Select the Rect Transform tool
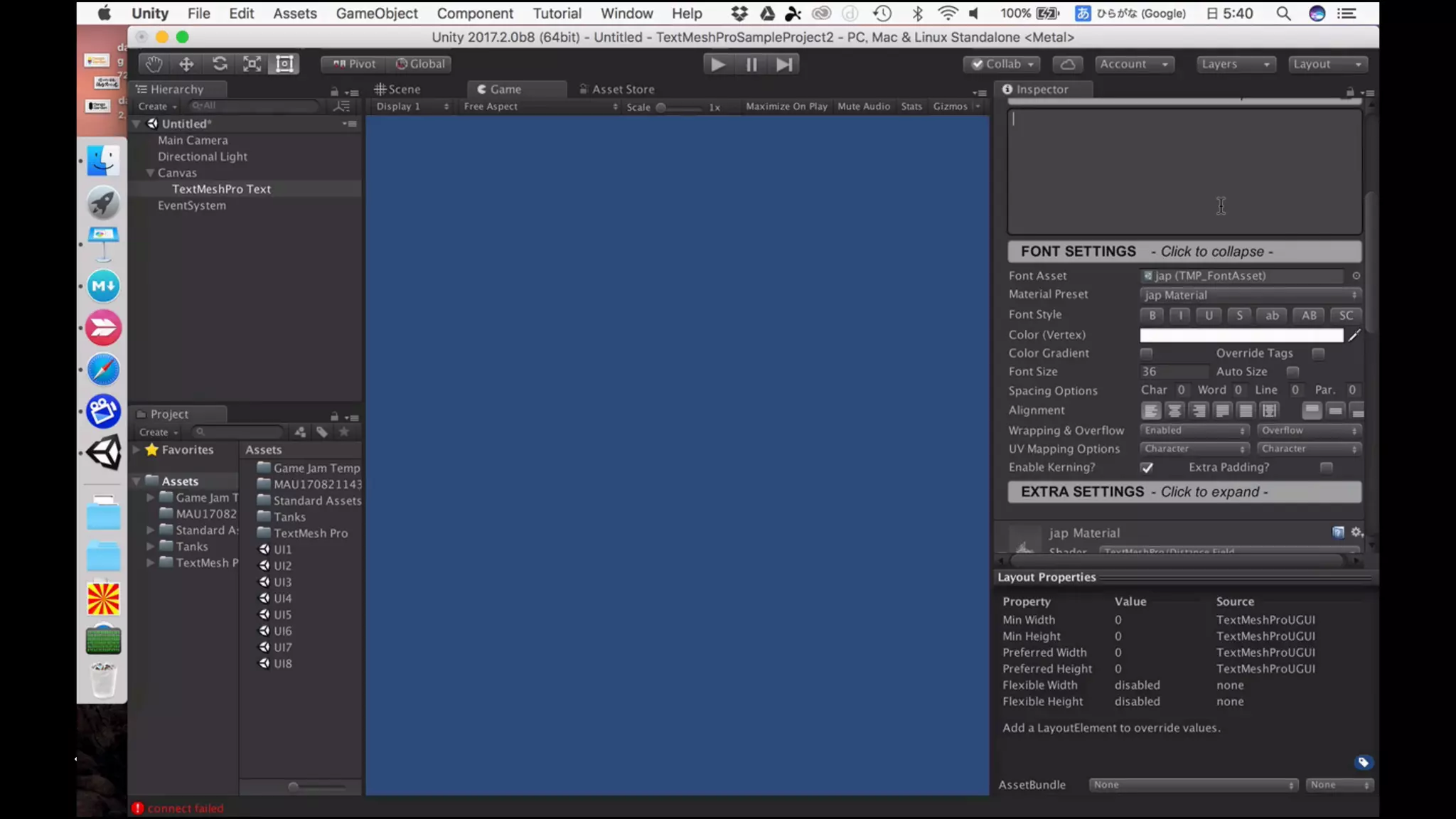 pyautogui.click(x=284, y=64)
